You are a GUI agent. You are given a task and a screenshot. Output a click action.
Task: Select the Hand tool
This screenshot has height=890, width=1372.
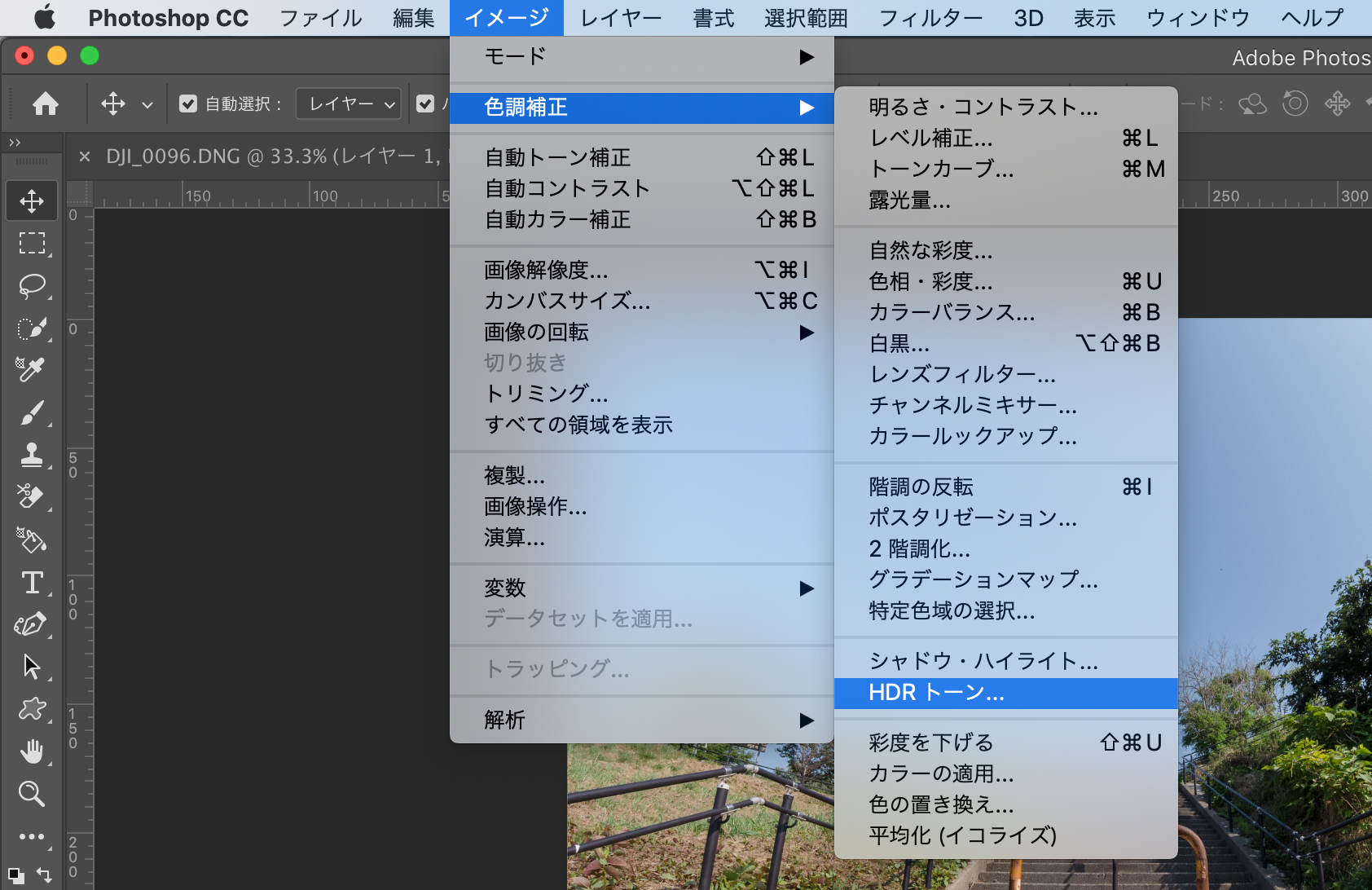tap(32, 751)
